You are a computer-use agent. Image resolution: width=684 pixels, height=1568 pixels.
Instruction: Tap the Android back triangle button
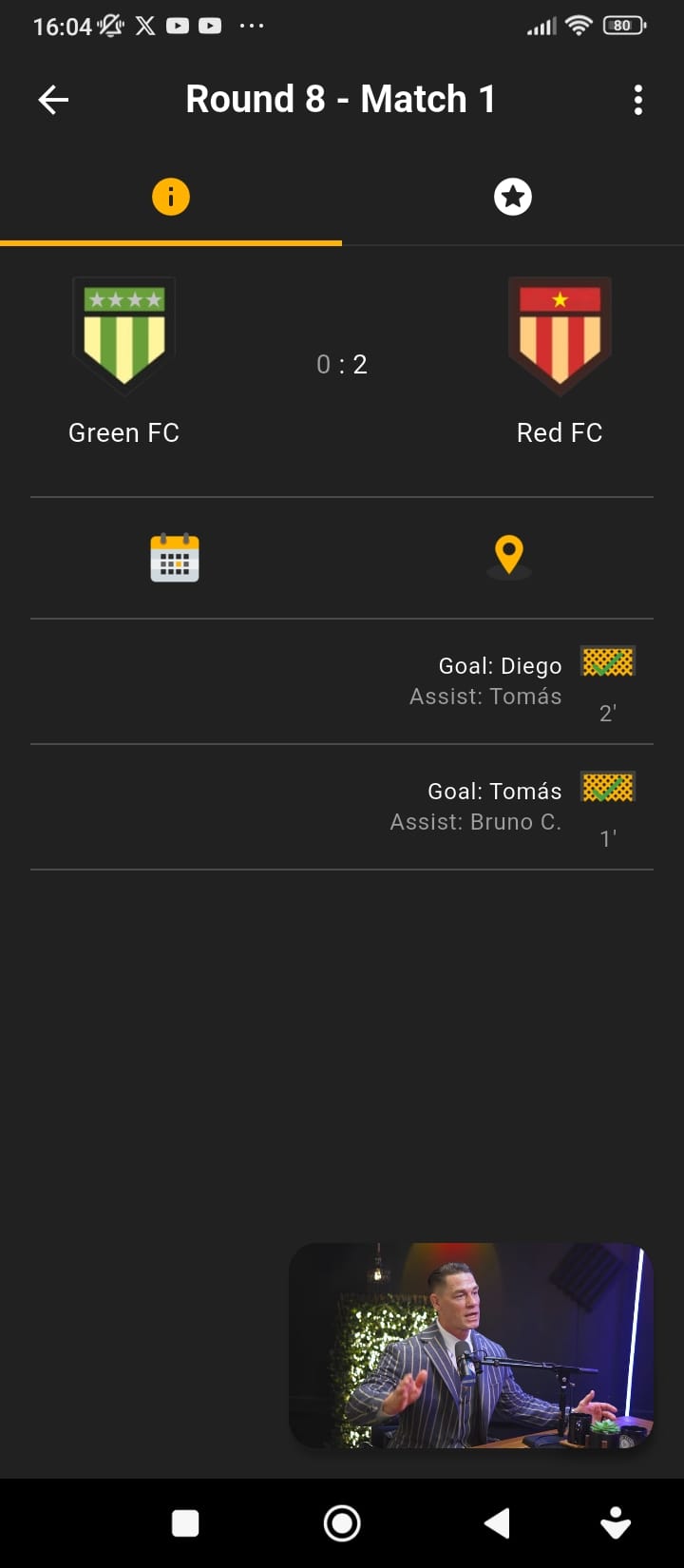tap(497, 1523)
